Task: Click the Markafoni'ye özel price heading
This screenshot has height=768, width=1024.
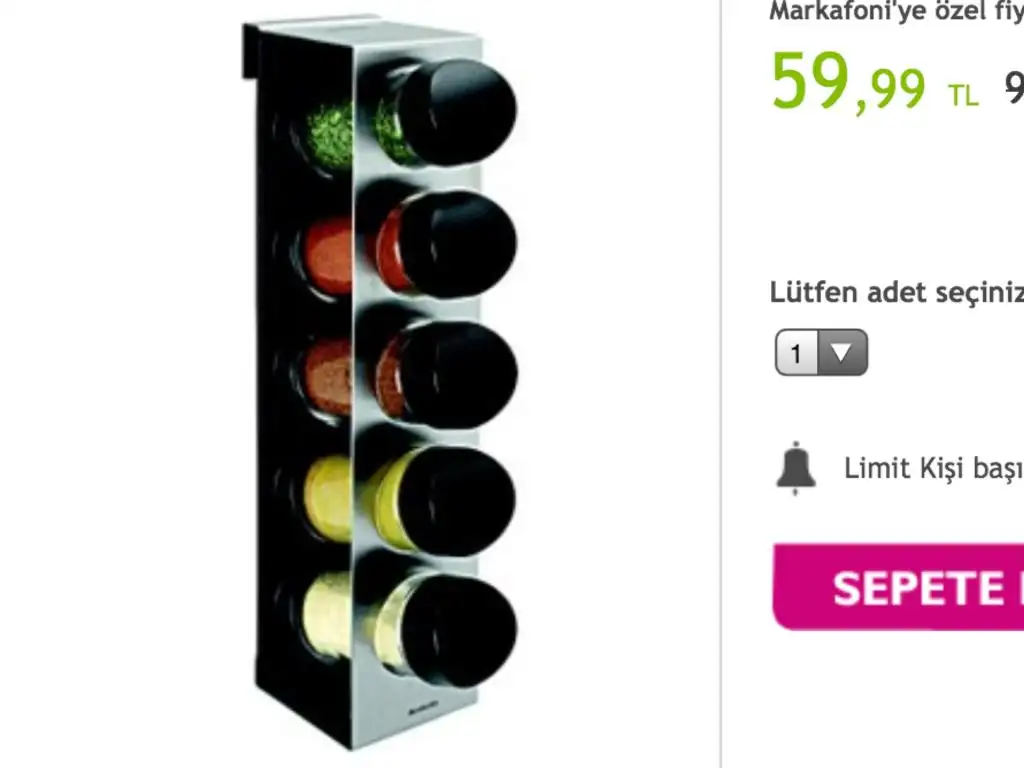Action: pyautogui.click(x=897, y=11)
